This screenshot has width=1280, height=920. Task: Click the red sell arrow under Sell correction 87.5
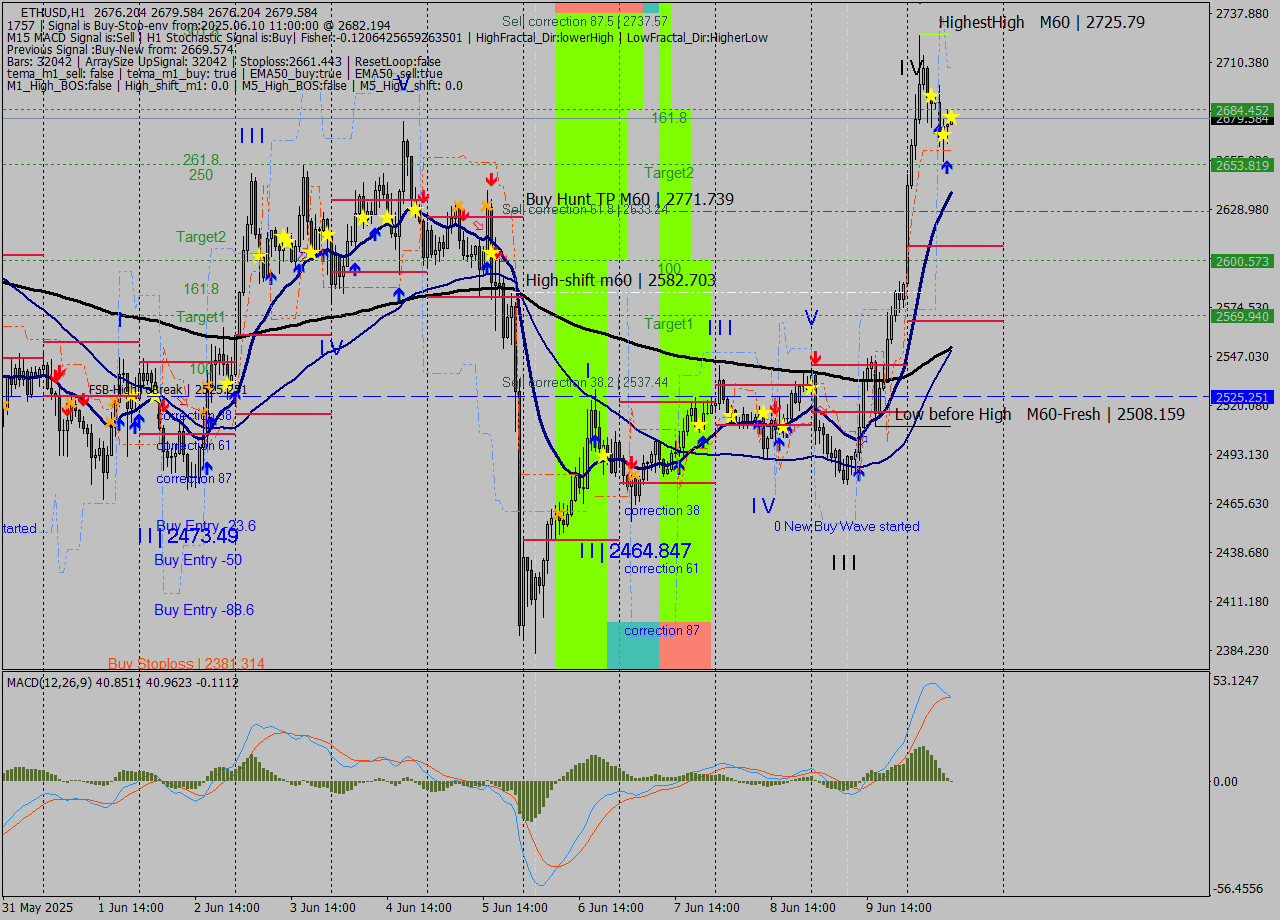tap(492, 178)
